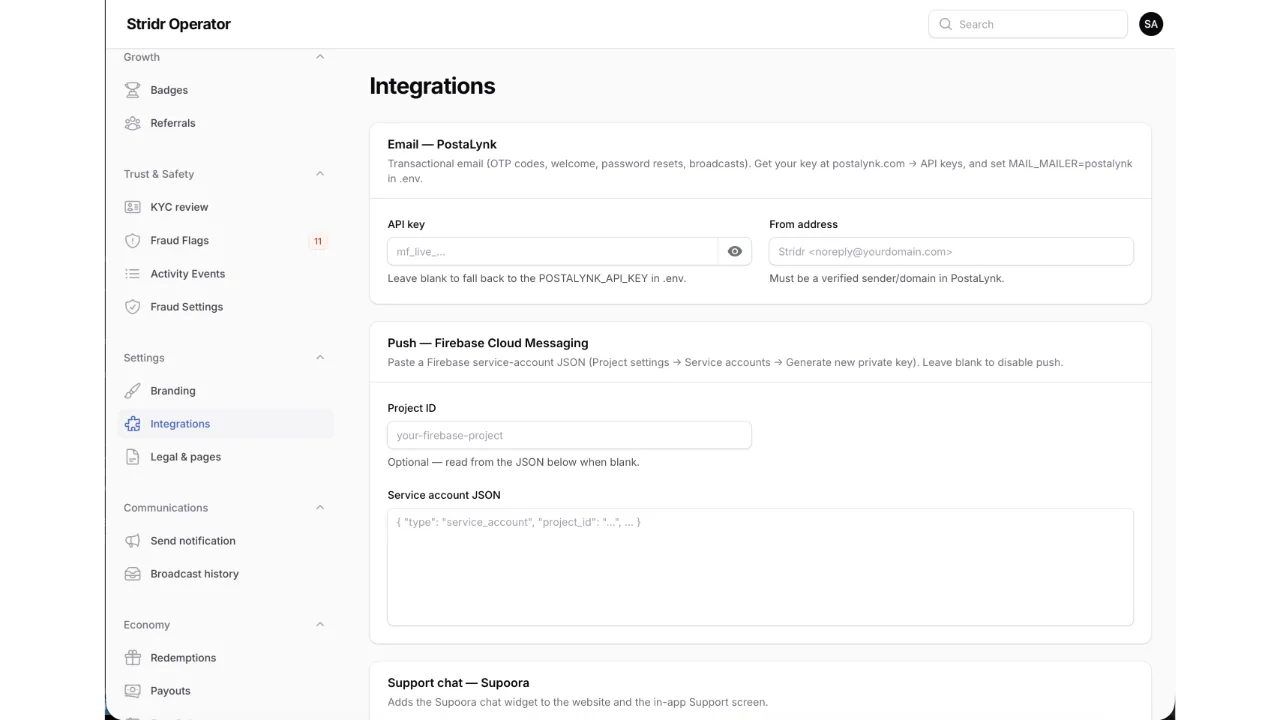Click the Stridr Operator title
The height and width of the screenshot is (720, 1280).
point(179,24)
